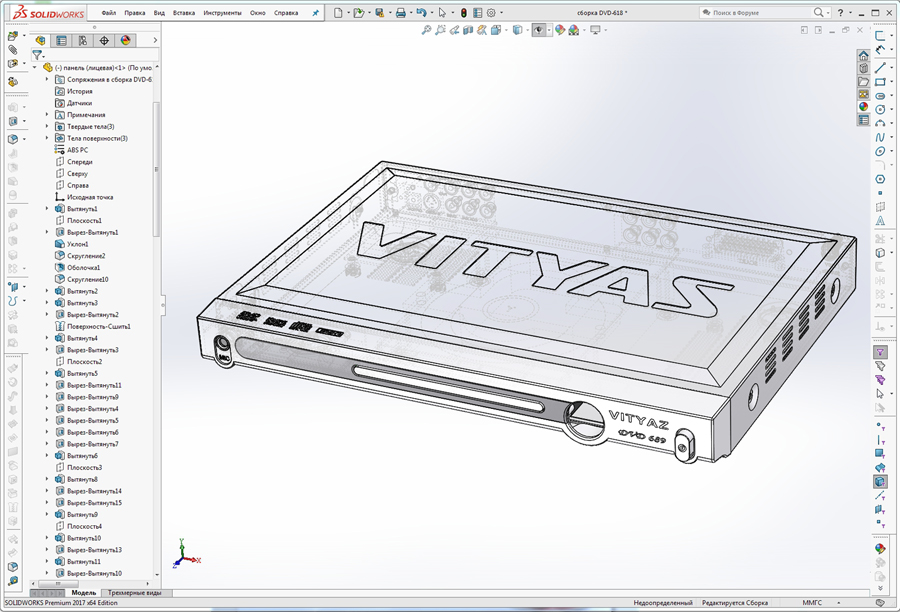Image resolution: width=900 pixels, height=612 pixels.
Task: Click the Apply Scene icon
Action: click(573, 31)
